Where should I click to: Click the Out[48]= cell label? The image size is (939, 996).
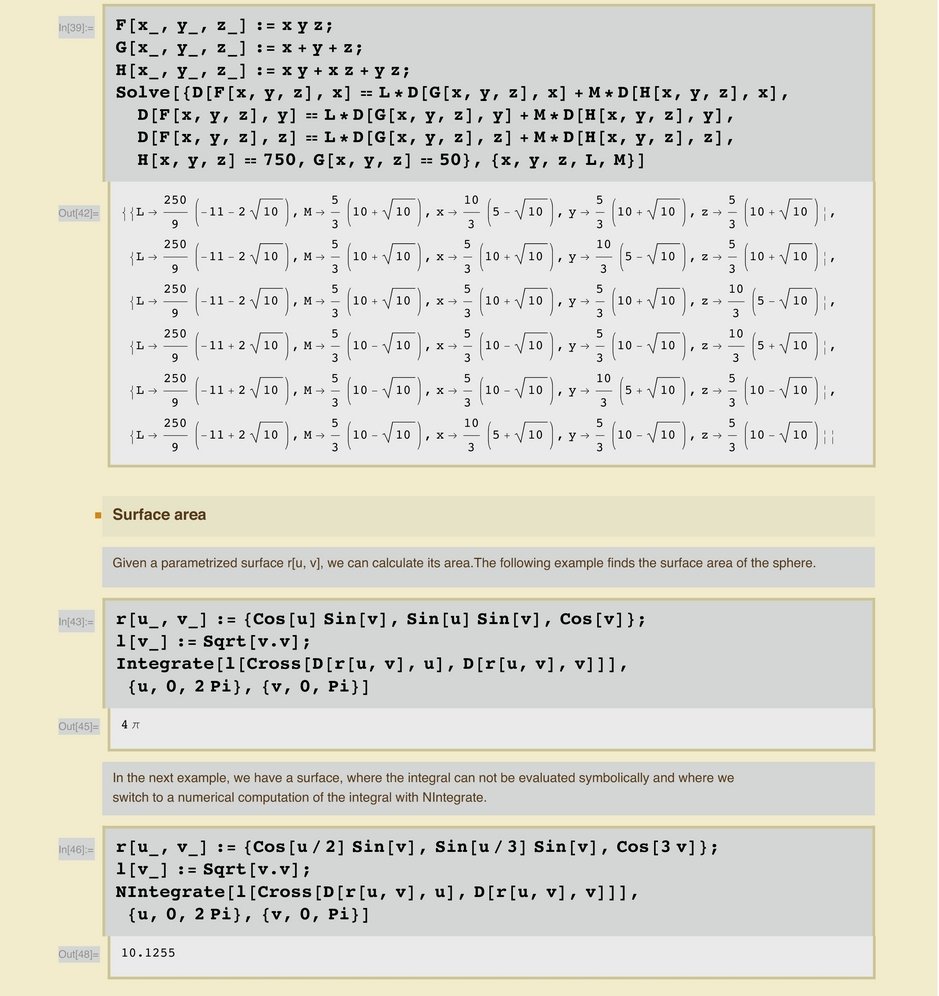[78, 955]
